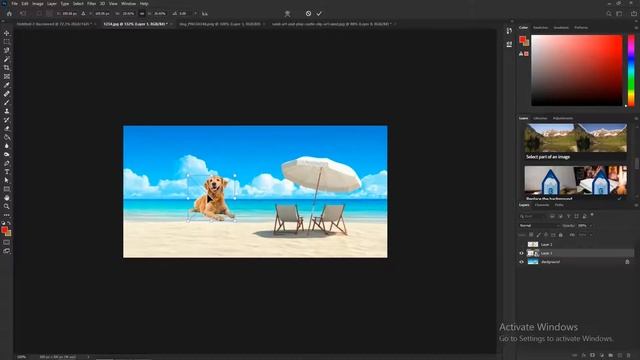The width and height of the screenshot is (640, 360).
Task: Switch to warp mode in options bar
Action: [x=287, y=13]
